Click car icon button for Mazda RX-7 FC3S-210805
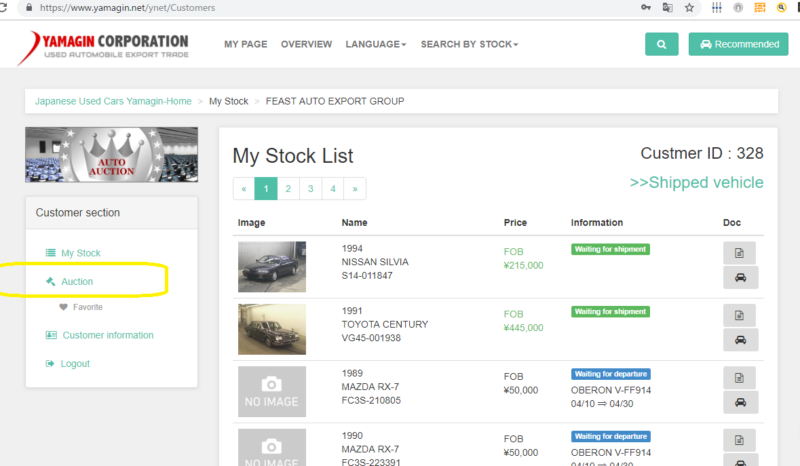 740,402
